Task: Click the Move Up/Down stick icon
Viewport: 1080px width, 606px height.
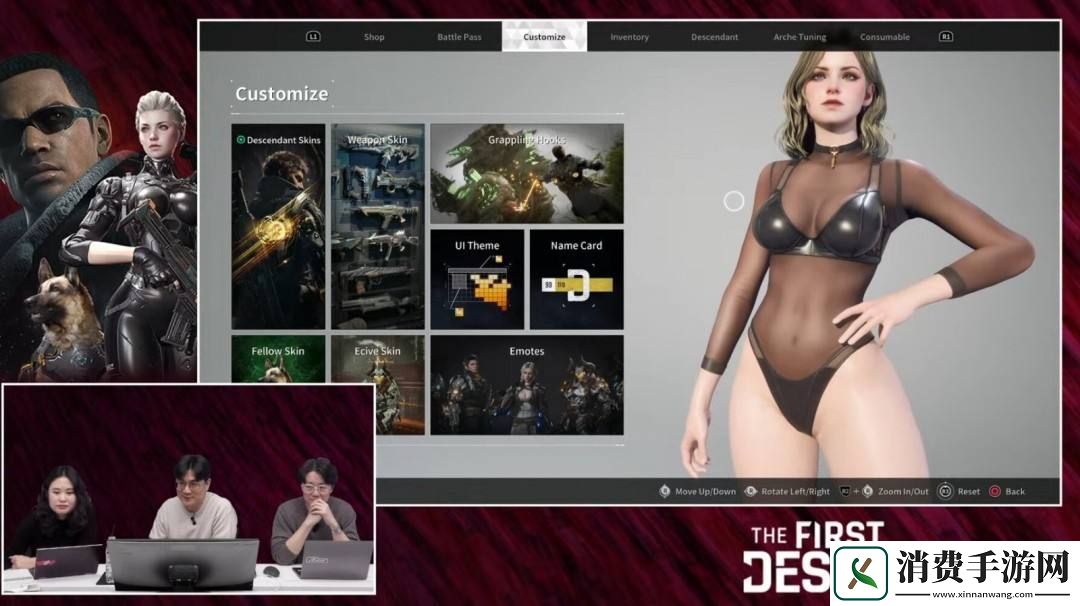Action: click(665, 492)
